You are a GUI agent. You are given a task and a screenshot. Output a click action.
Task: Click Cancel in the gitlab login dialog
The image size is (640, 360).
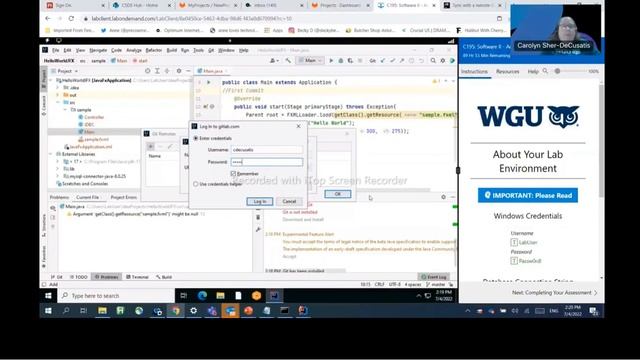point(289,202)
